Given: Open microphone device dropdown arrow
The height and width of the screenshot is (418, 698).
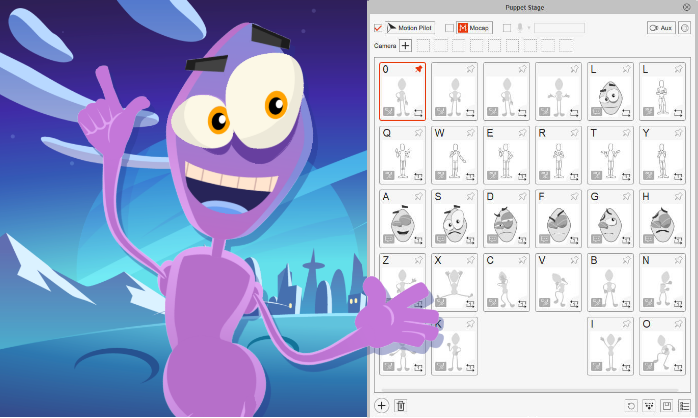Looking at the screenshot, I should tap(529, 28).
